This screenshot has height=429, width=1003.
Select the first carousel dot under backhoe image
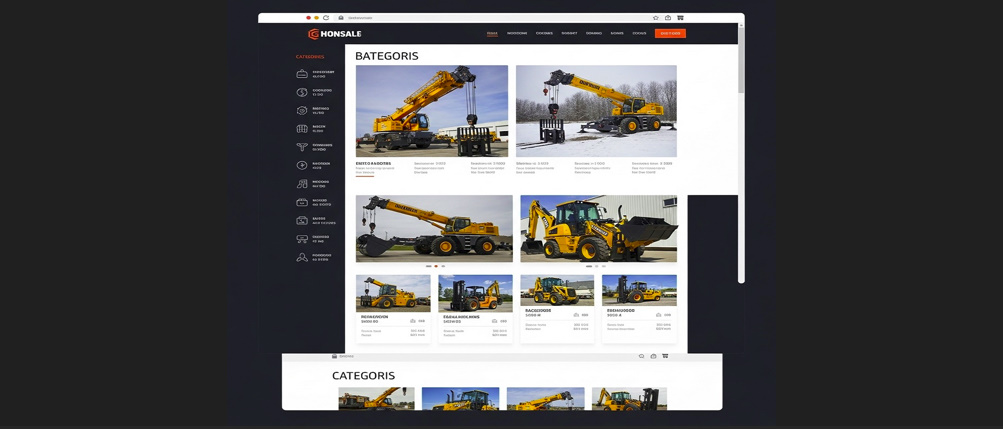[589, 266]
